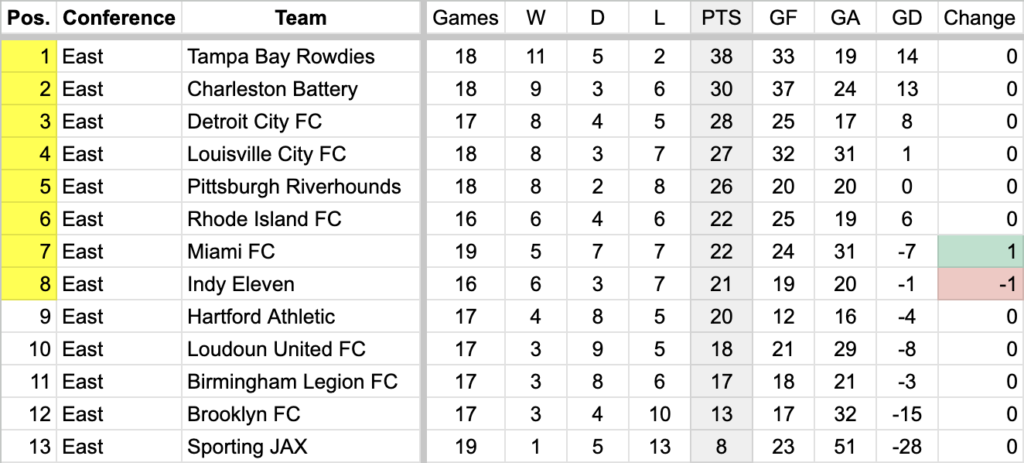Click Sporting JAX goal difference -28

pyautogui.click(x=906, y=447)
